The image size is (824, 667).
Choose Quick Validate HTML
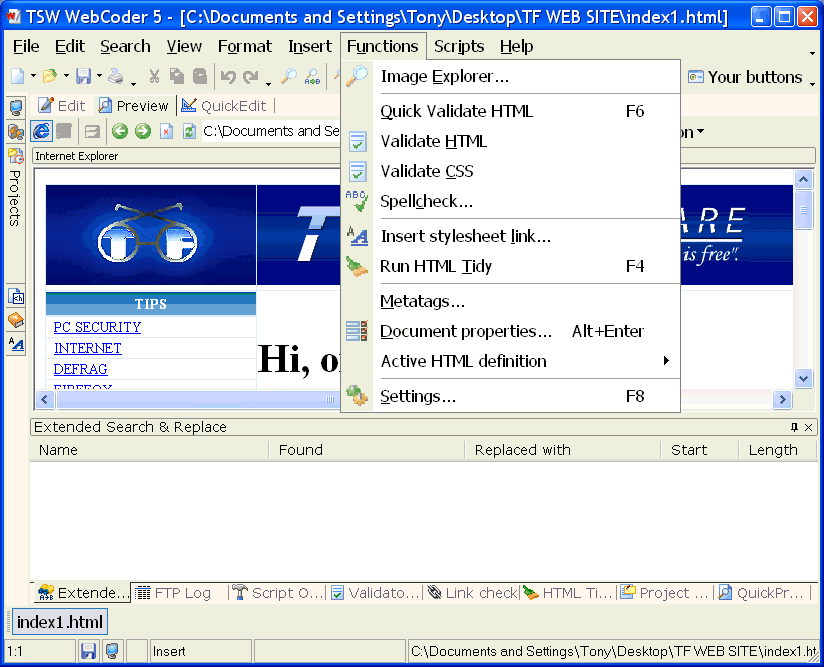tap(511, 111)
